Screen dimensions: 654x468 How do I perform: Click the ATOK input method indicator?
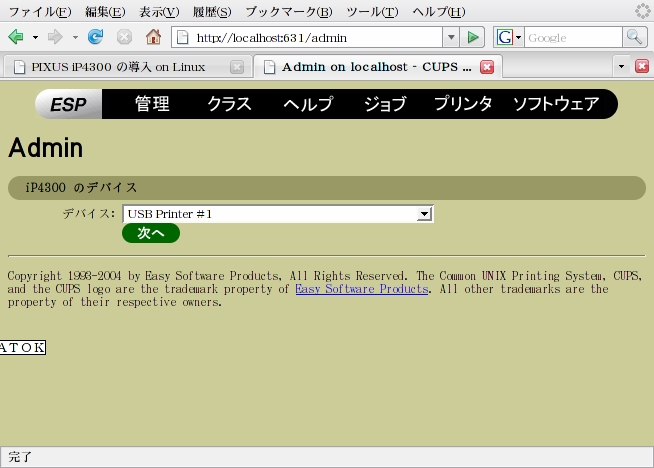click(x=23, y=347)
